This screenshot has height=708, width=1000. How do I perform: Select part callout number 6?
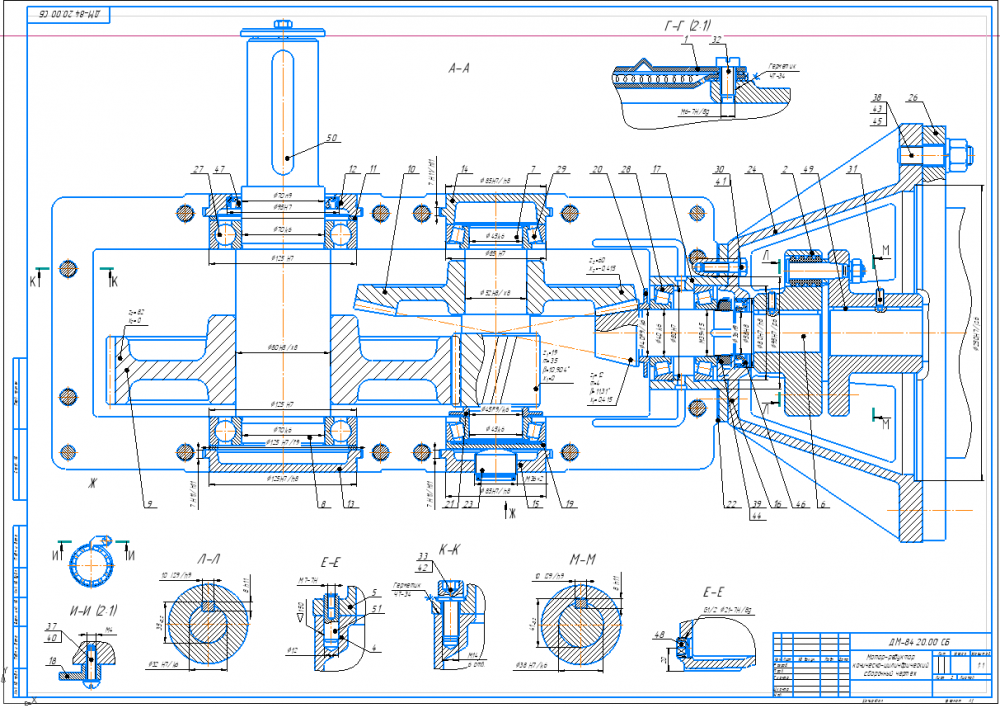click(823, 504)
